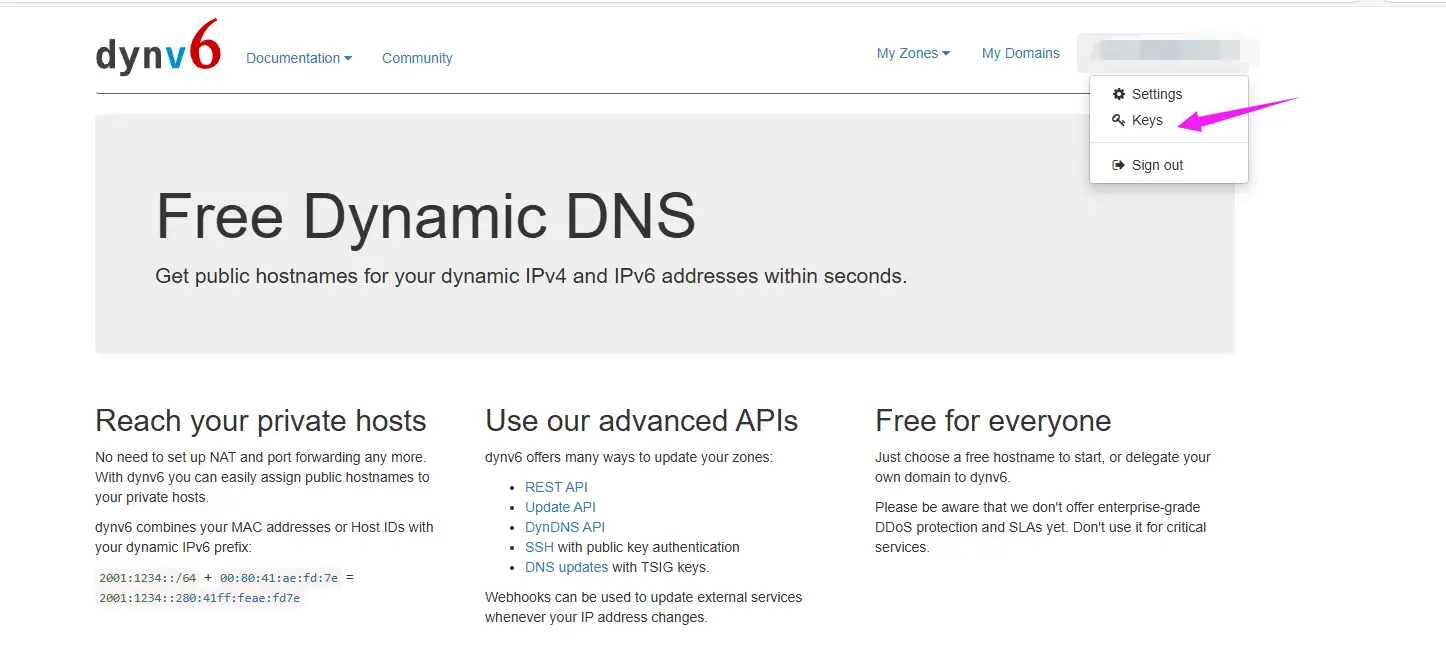Expand the Documentation dropdown
Viewport: 1446px width, 665px height.
(298, 57)
